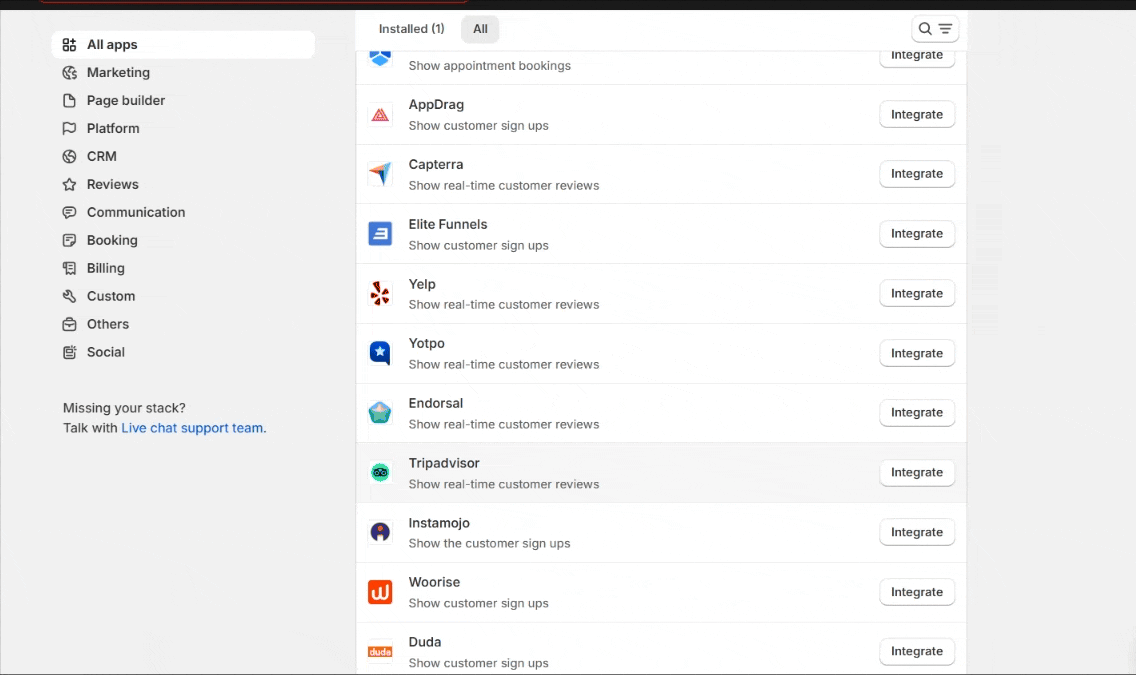
Task: Integrate the AppDrag app
Action: pyautogui.click(x=917, y=114)
